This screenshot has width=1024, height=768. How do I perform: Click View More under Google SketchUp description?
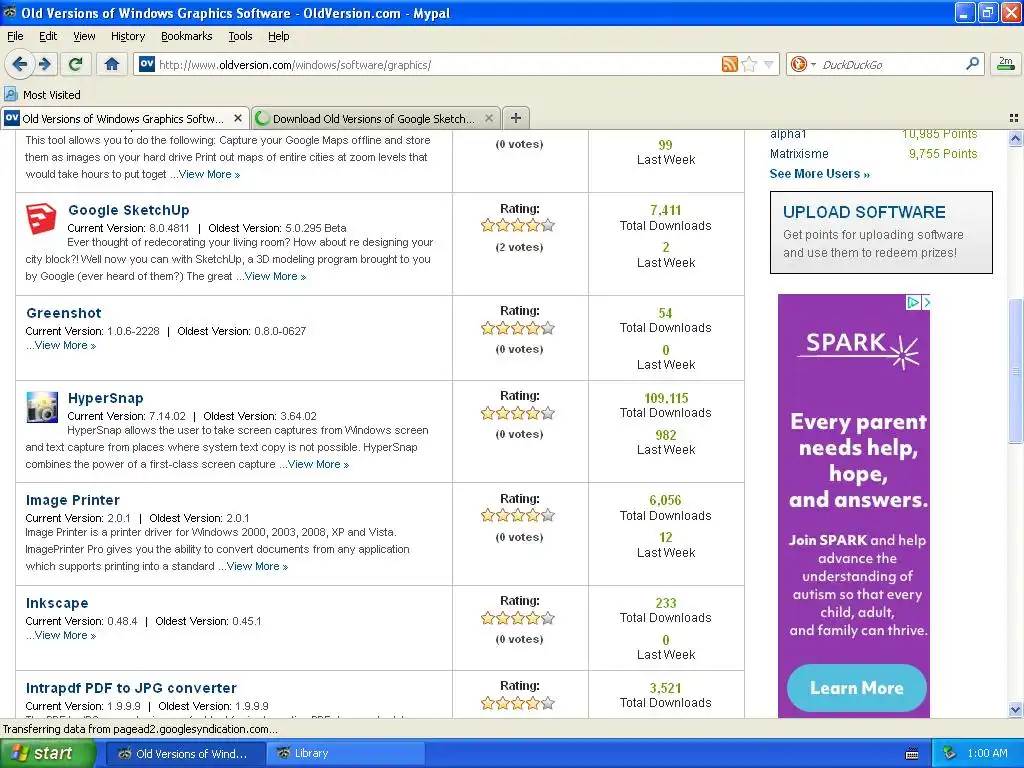[x=275, y=276]
